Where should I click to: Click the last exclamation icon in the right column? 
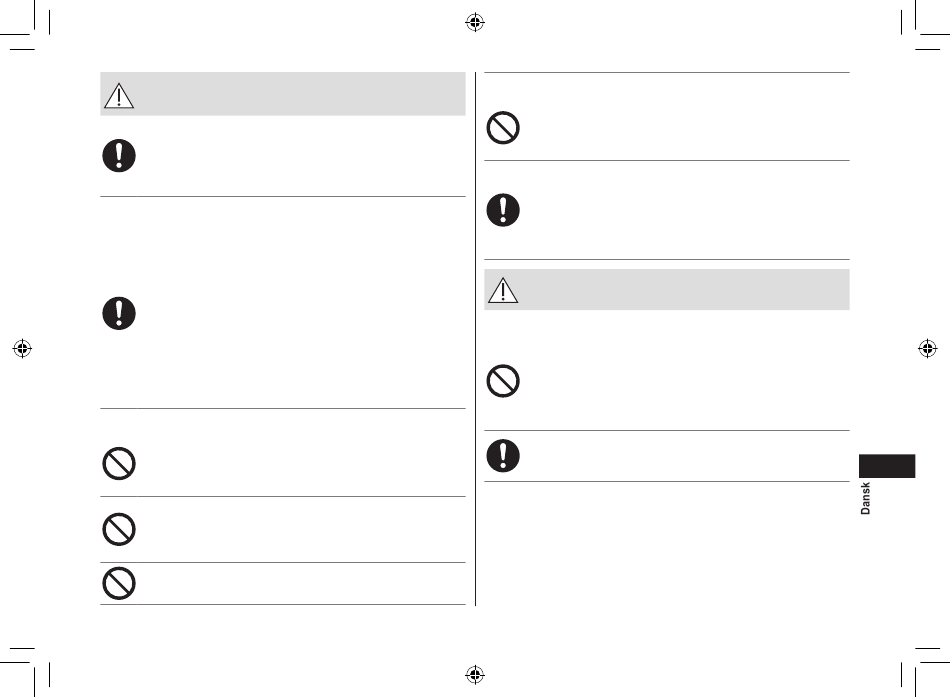503,455
